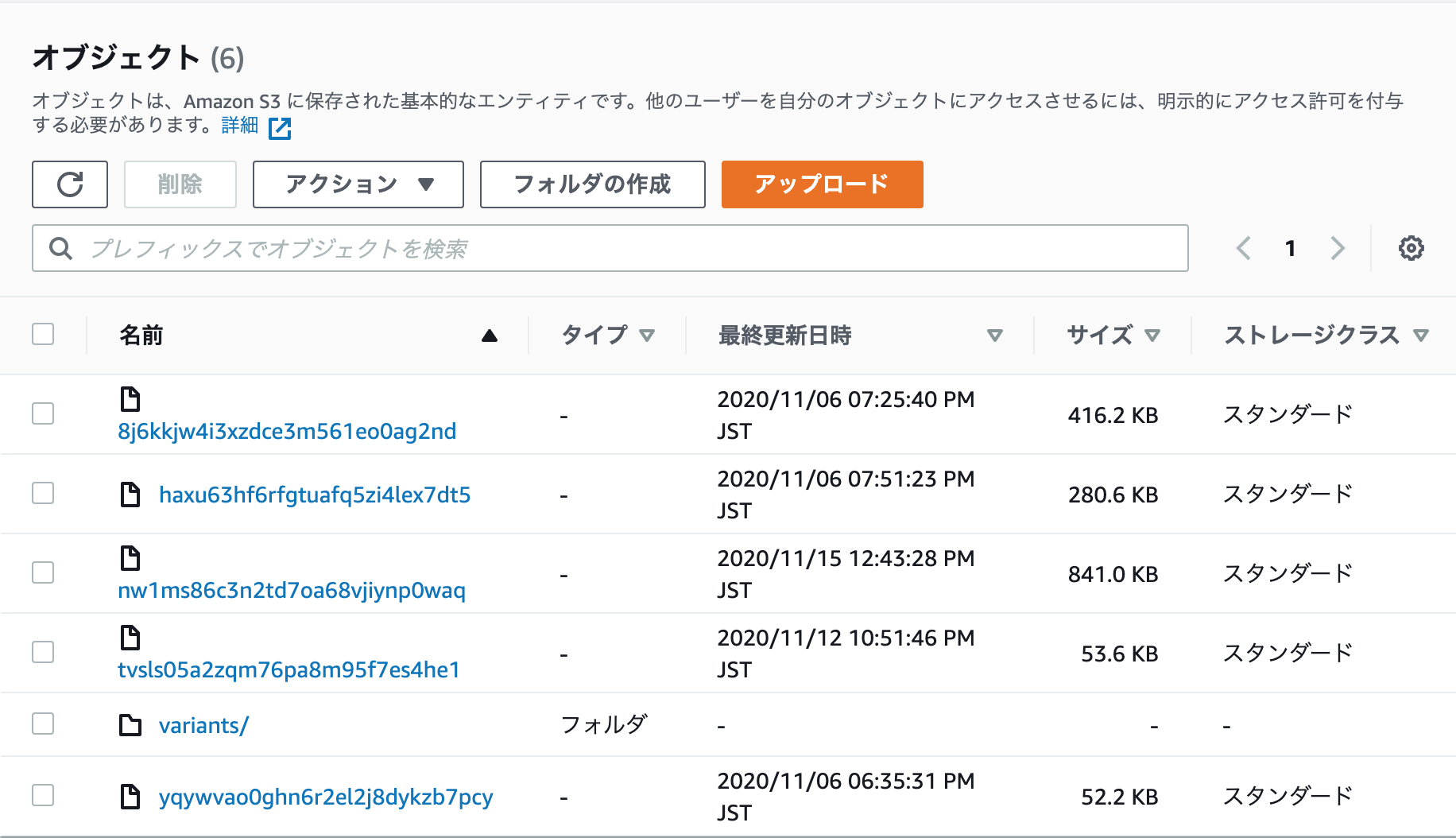This screenshot has width=1456, height=838.
Task: Click the search magnifier icon
Action: point(60,249)
